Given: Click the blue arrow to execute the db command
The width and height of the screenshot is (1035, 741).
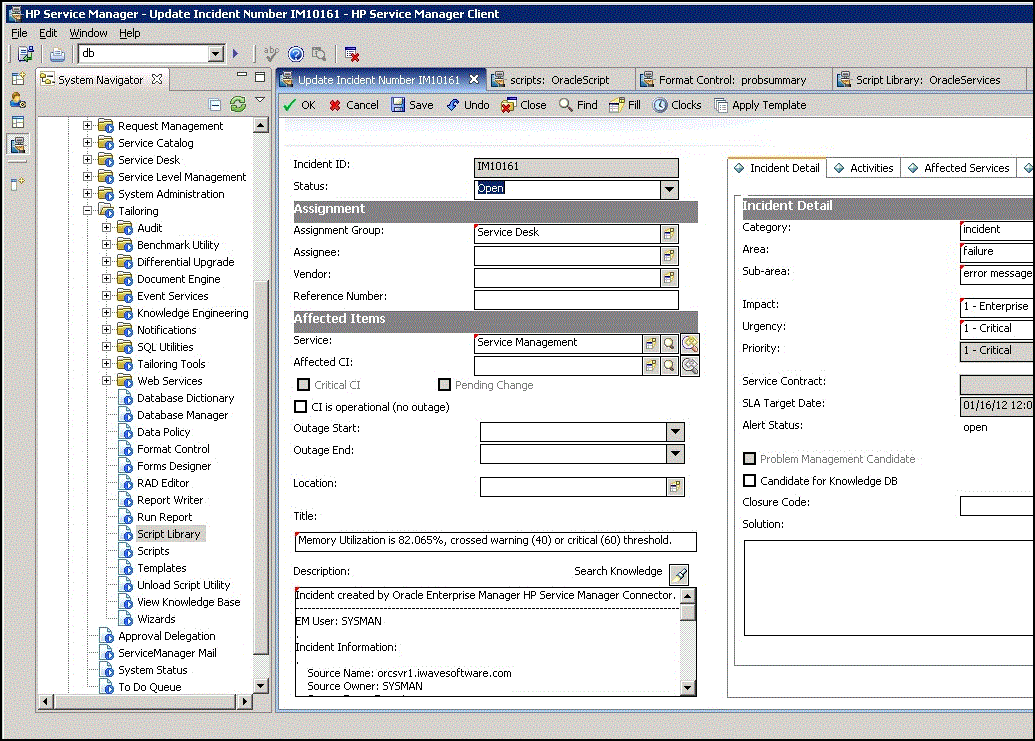Looking at the screenshot, I should click(x=236, y=53).
